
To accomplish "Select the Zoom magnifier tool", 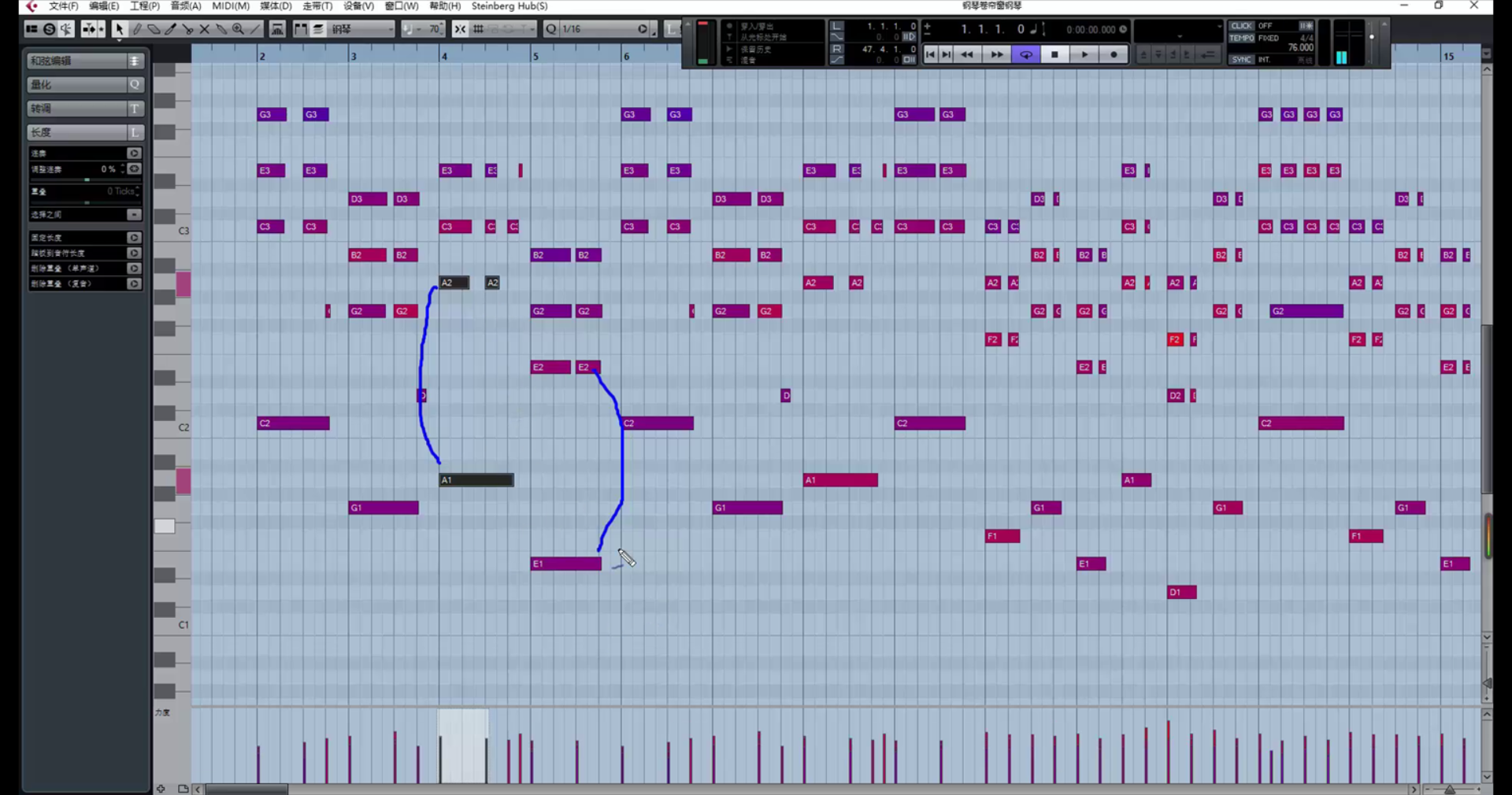I will pos(238,29).
